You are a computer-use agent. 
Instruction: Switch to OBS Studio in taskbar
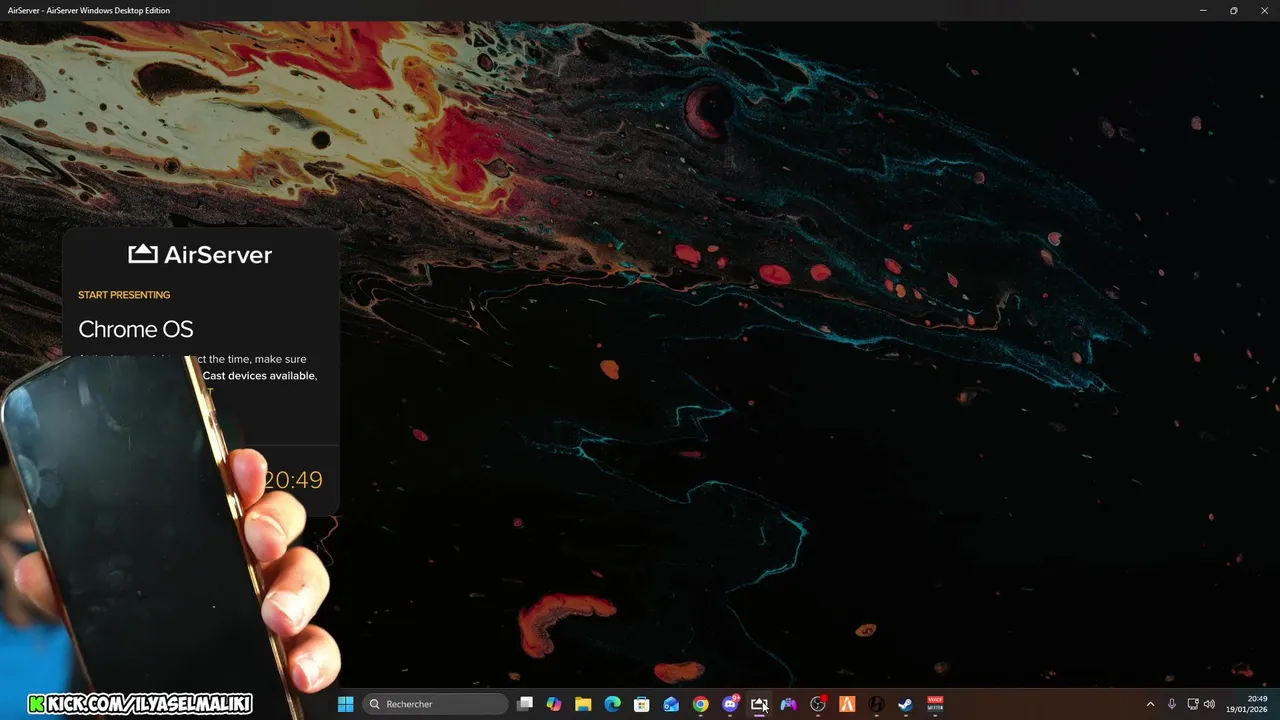coord(818,704)
